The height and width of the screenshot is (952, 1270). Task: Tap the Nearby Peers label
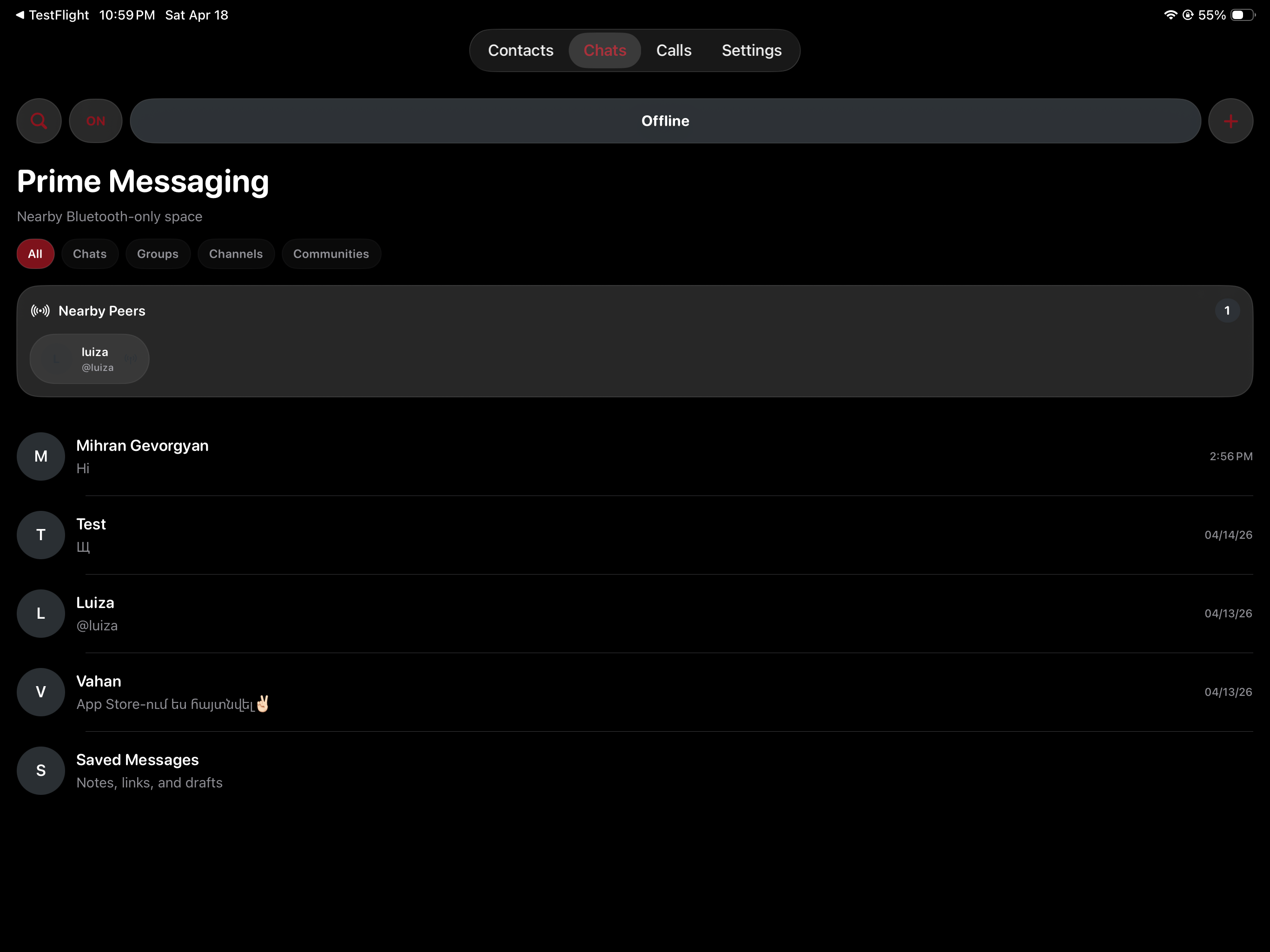pos(102,311)
